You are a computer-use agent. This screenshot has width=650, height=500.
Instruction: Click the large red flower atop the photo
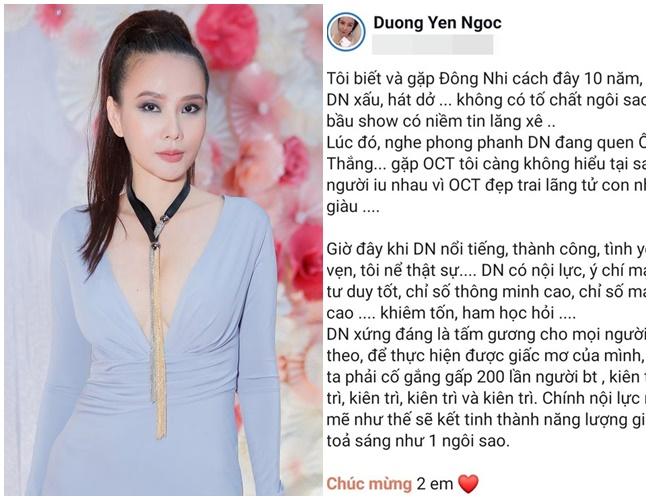tap(227, 32)
